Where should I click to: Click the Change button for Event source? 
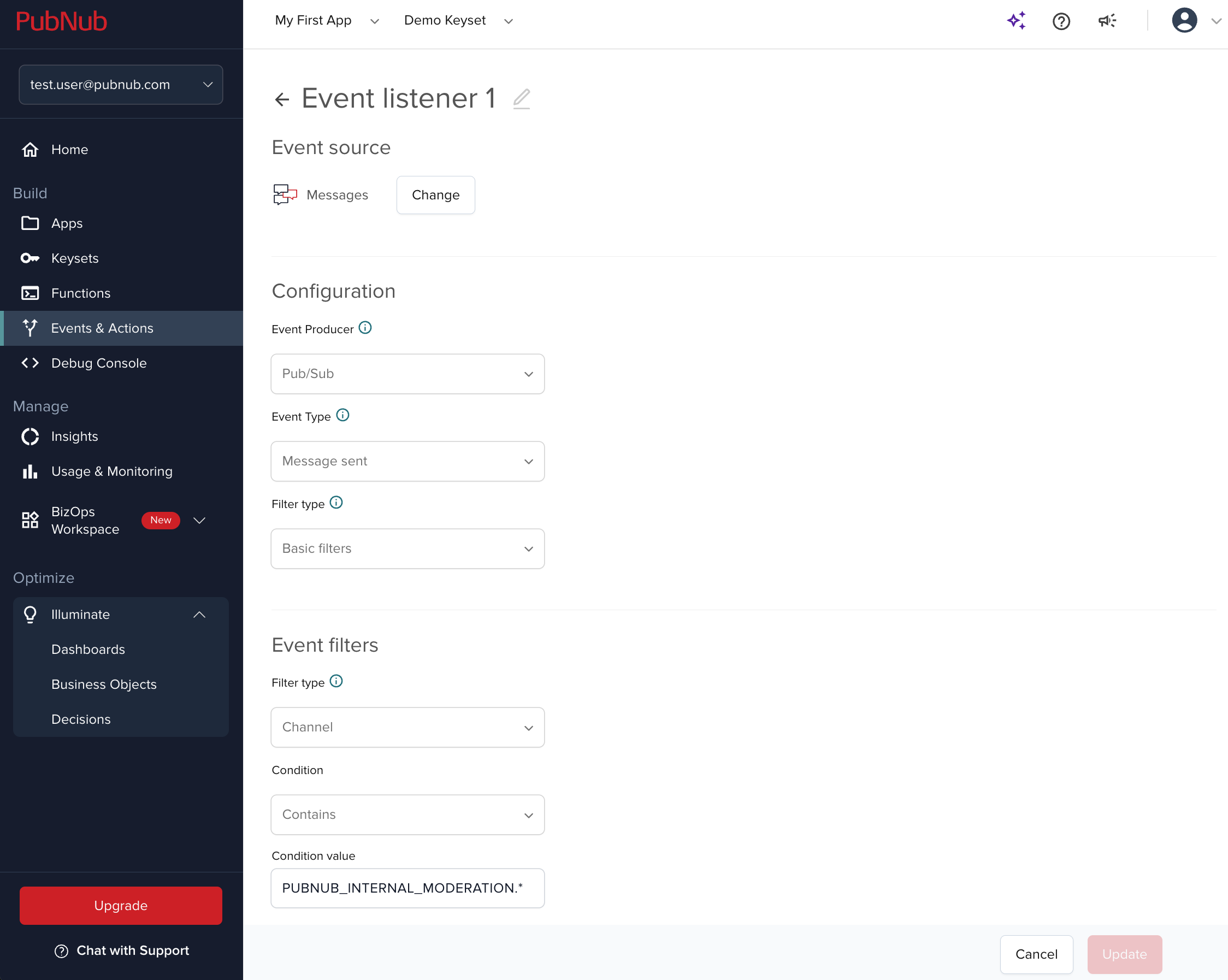pos(435,195)
